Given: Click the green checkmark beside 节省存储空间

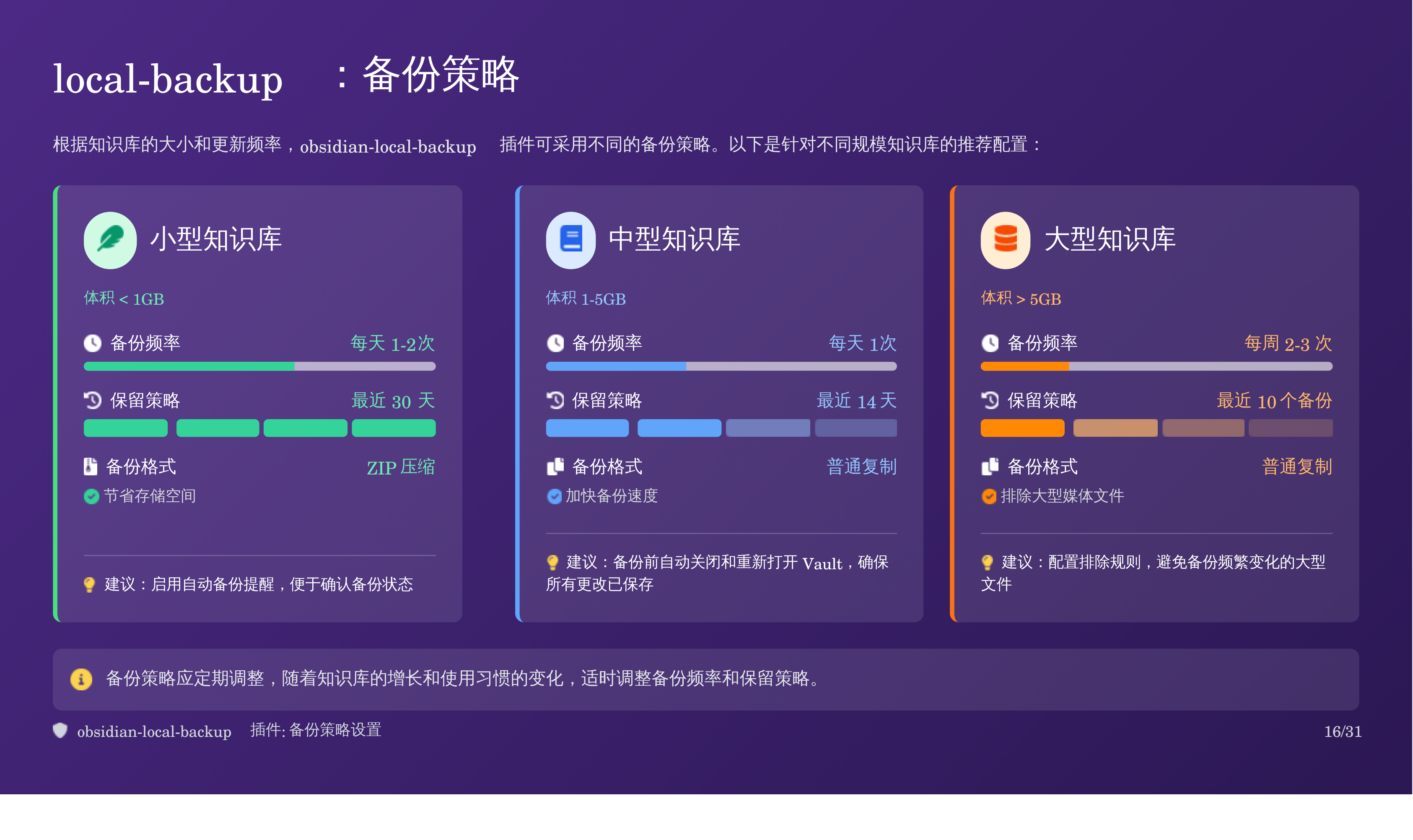Looking at the screenshot, I should click(91, 496).
